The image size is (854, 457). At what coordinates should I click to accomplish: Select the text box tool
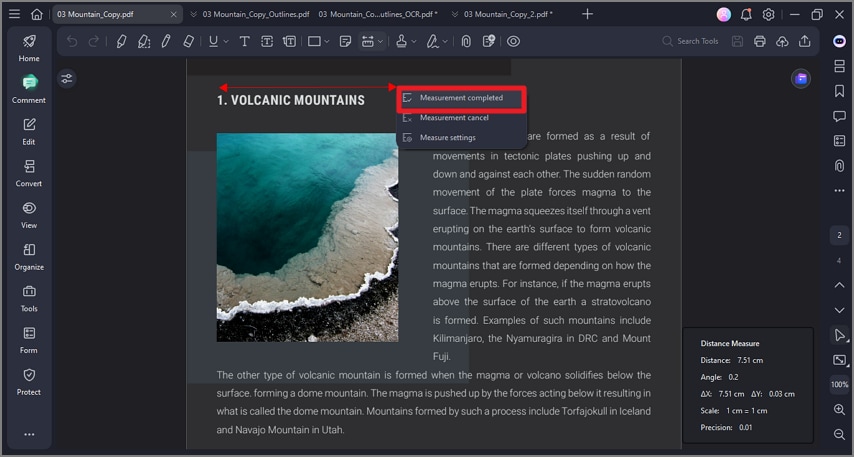[267, 41]
